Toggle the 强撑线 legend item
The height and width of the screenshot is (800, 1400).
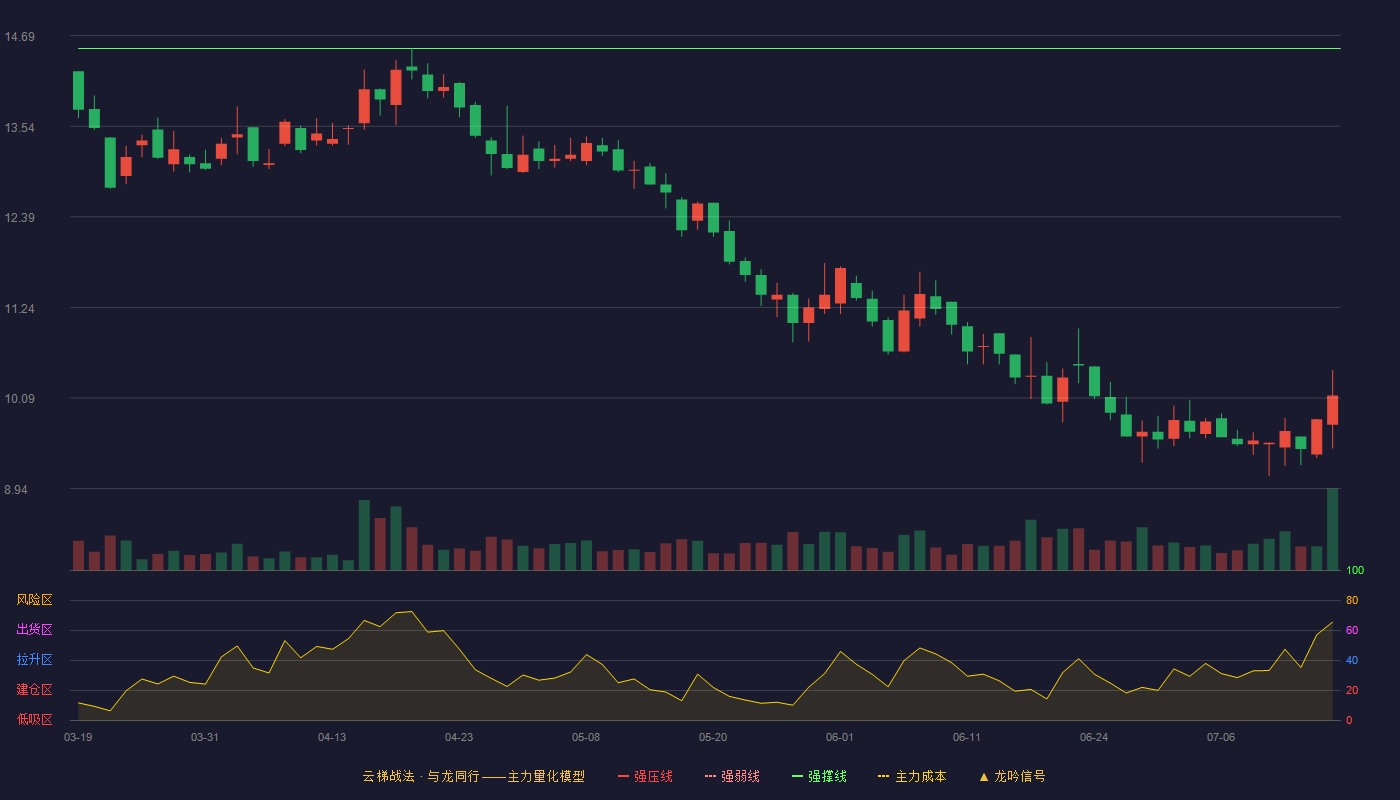coord(819,776)
